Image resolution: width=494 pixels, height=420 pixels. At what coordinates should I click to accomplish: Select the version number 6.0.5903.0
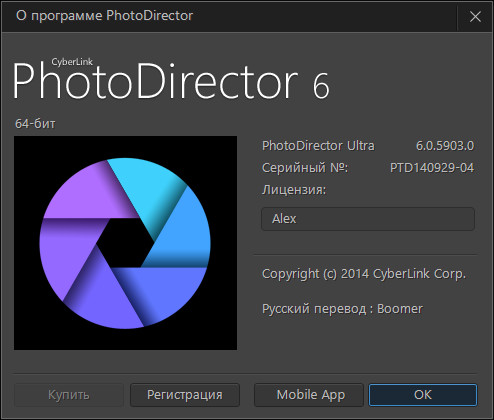point(445,146)
